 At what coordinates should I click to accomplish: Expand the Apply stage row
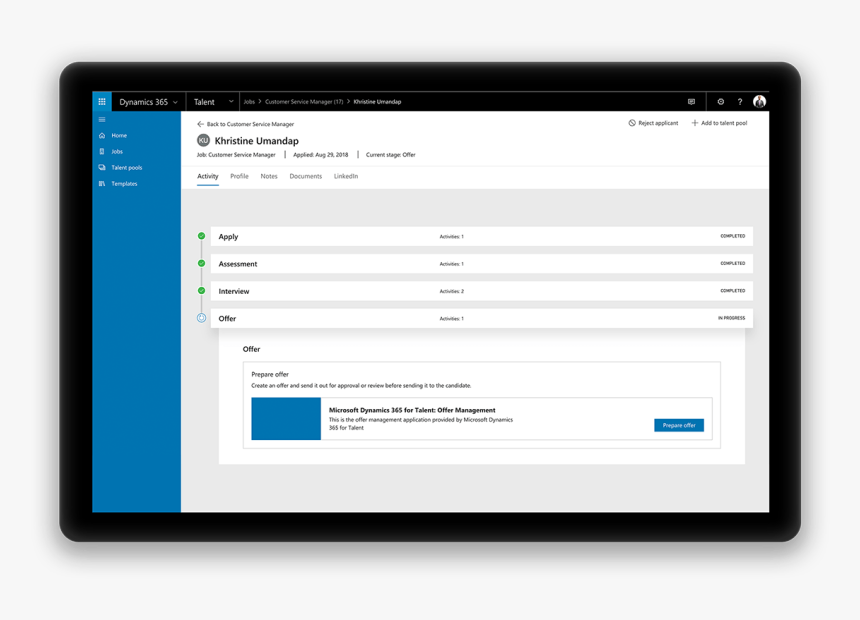tap(482, 236)
